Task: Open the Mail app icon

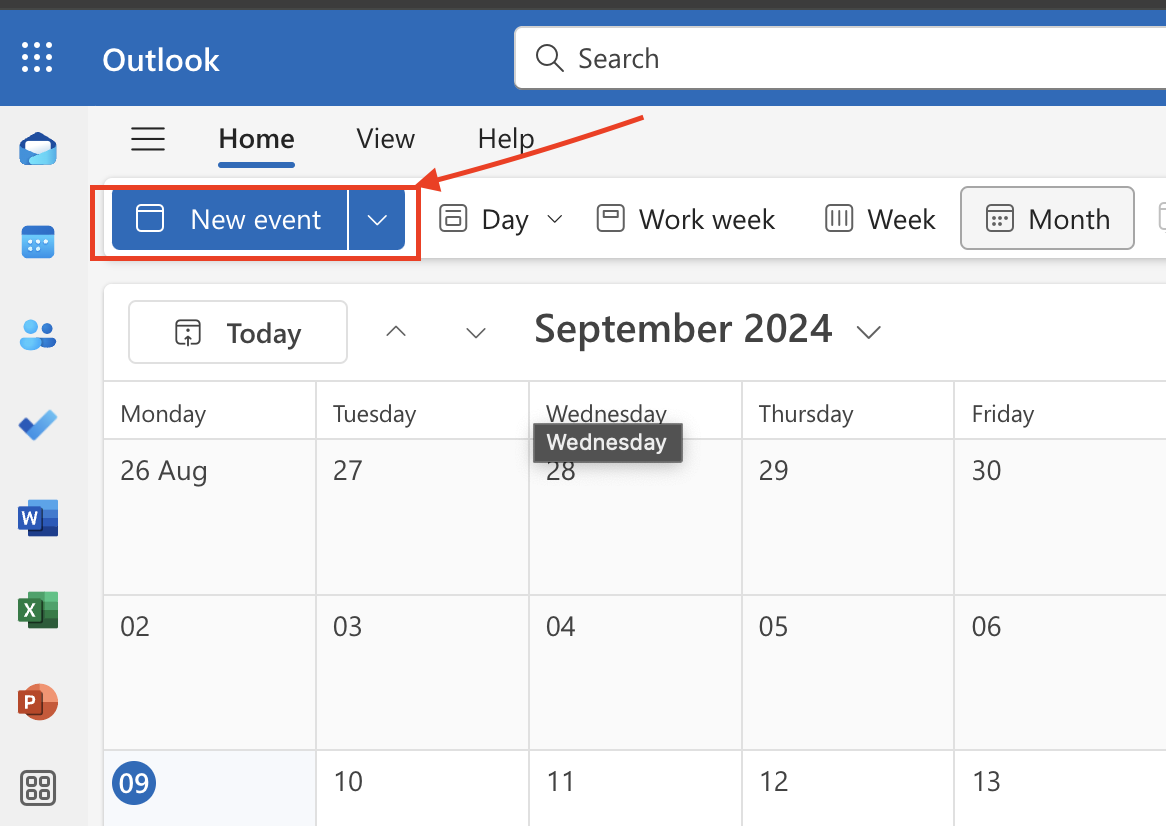Action: click(37, 149)
